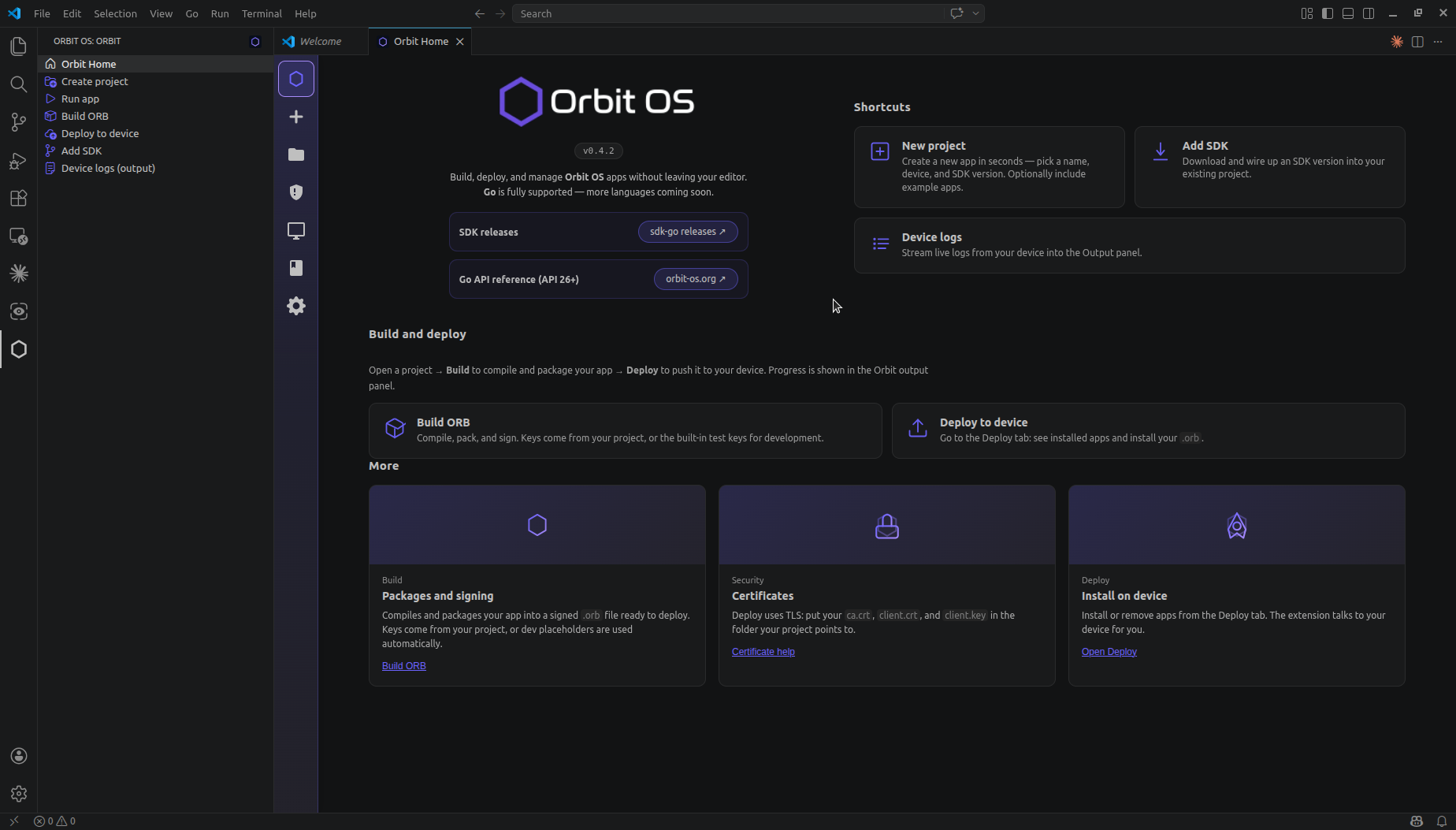1456x830 pixels.
Task: Select Orbit Home in the sidebar tree
Action: (155, 64)
